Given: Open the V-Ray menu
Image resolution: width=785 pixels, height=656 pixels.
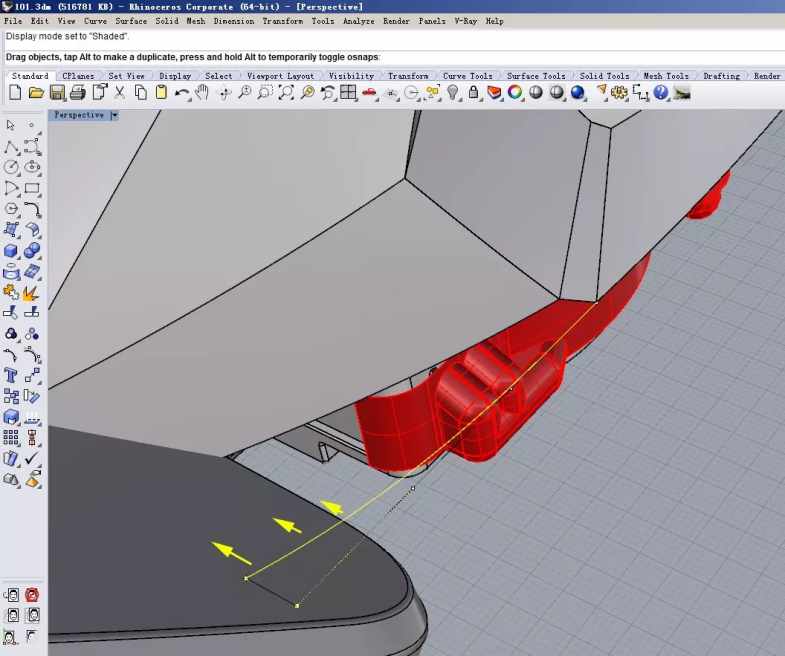Looking at the screenshot, I should coord(465,21).
